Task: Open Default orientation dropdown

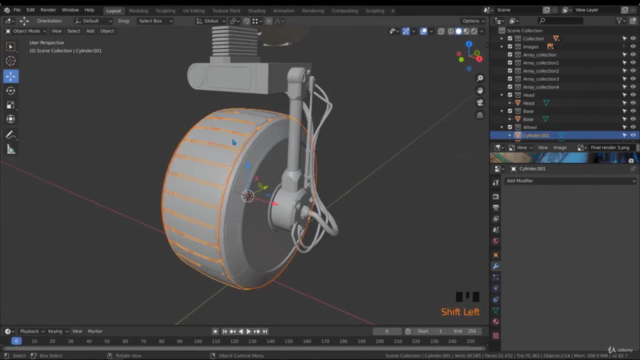Action: pos(93,21)
